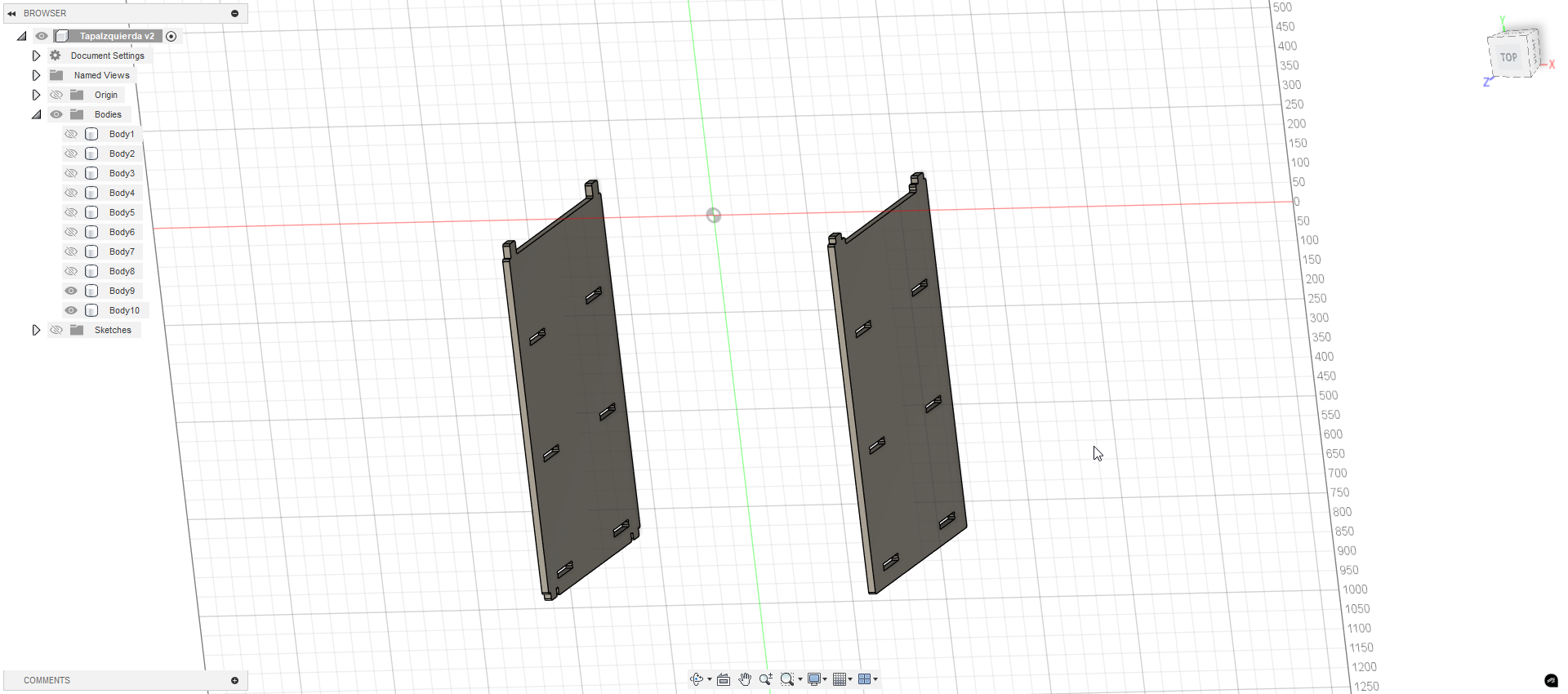The image size is (1568, 694).
Task: Show Body8 with eye icon
Action: point(71,271)
